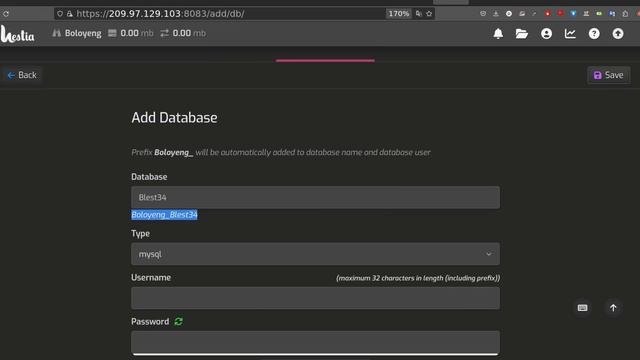The image size is (640, 360).
Task: Open the help question mark icon
Action: [x=594, y=33]
